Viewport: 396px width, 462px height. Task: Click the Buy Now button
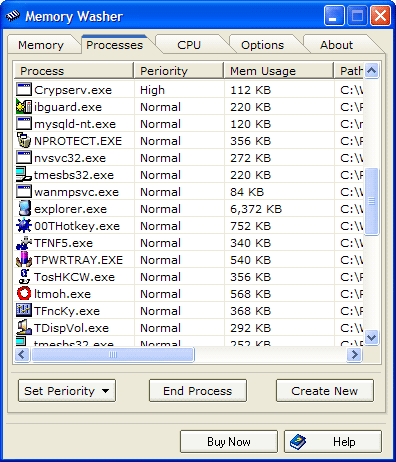tap(229, 442)
